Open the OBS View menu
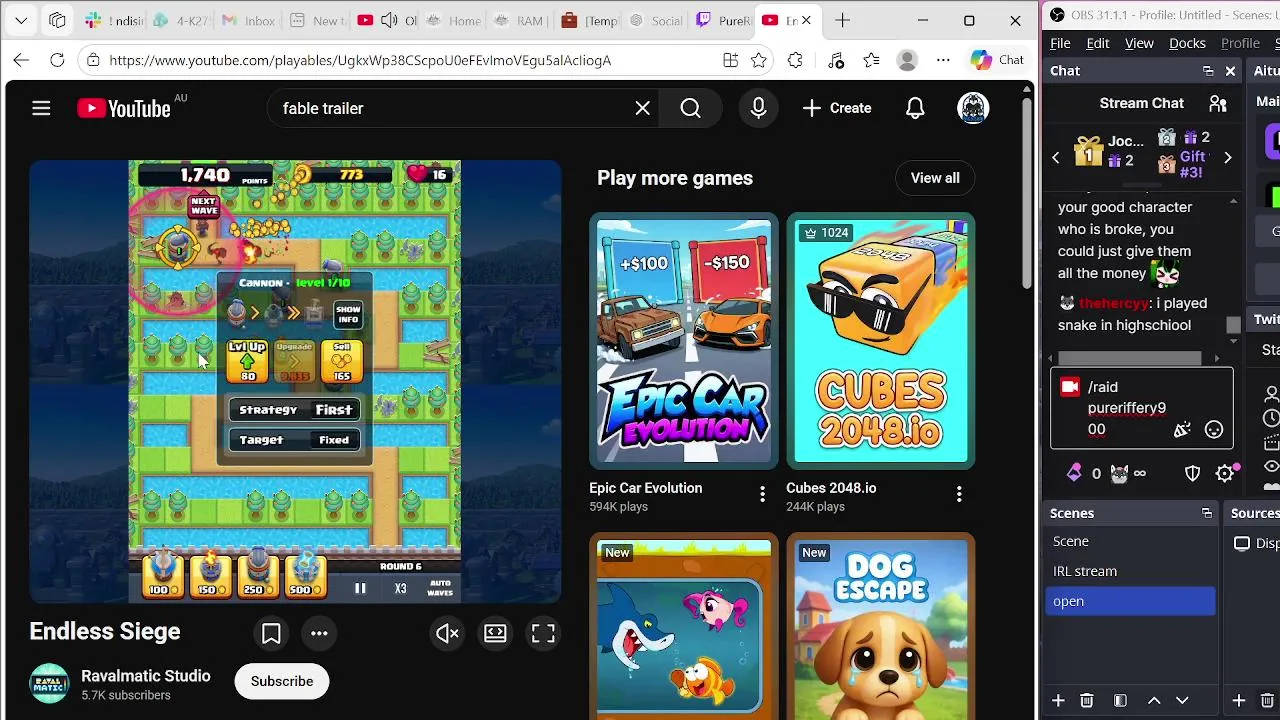 pyautogui.click(x=1139, y=43)
